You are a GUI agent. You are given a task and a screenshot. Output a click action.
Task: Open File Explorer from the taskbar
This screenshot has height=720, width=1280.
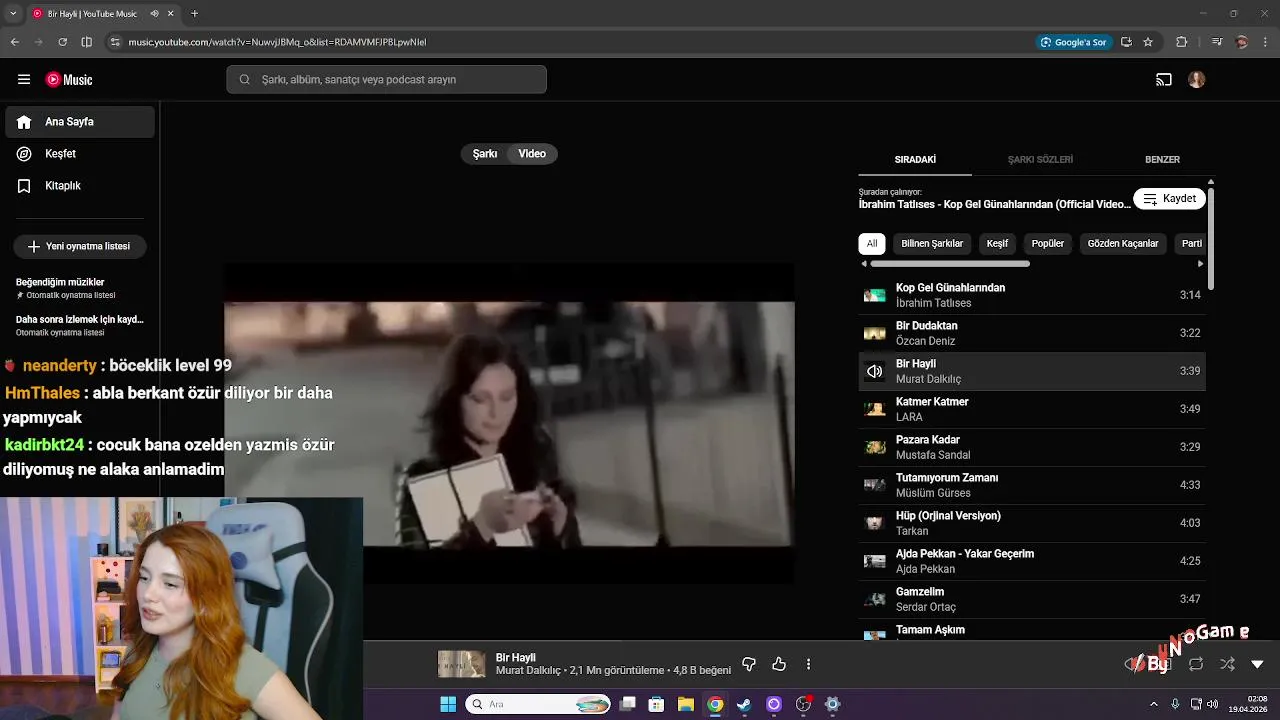[686, 704]
